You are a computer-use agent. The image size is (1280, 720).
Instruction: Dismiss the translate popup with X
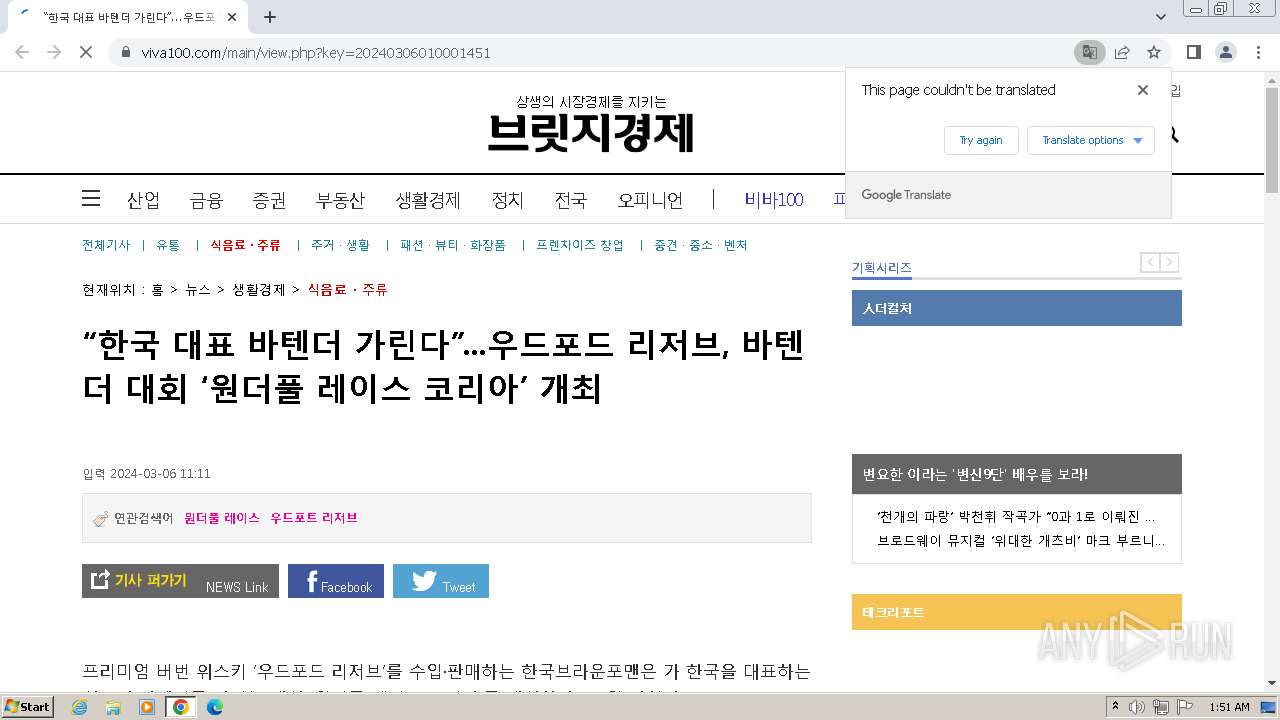click(x=1143, y=90)
